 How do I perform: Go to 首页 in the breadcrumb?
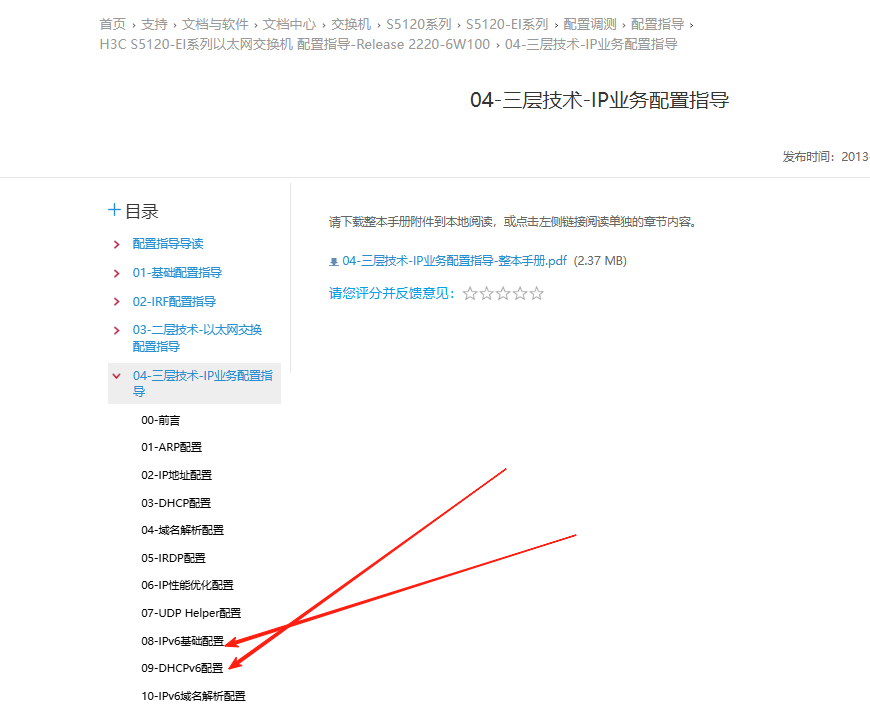[113, 24]
